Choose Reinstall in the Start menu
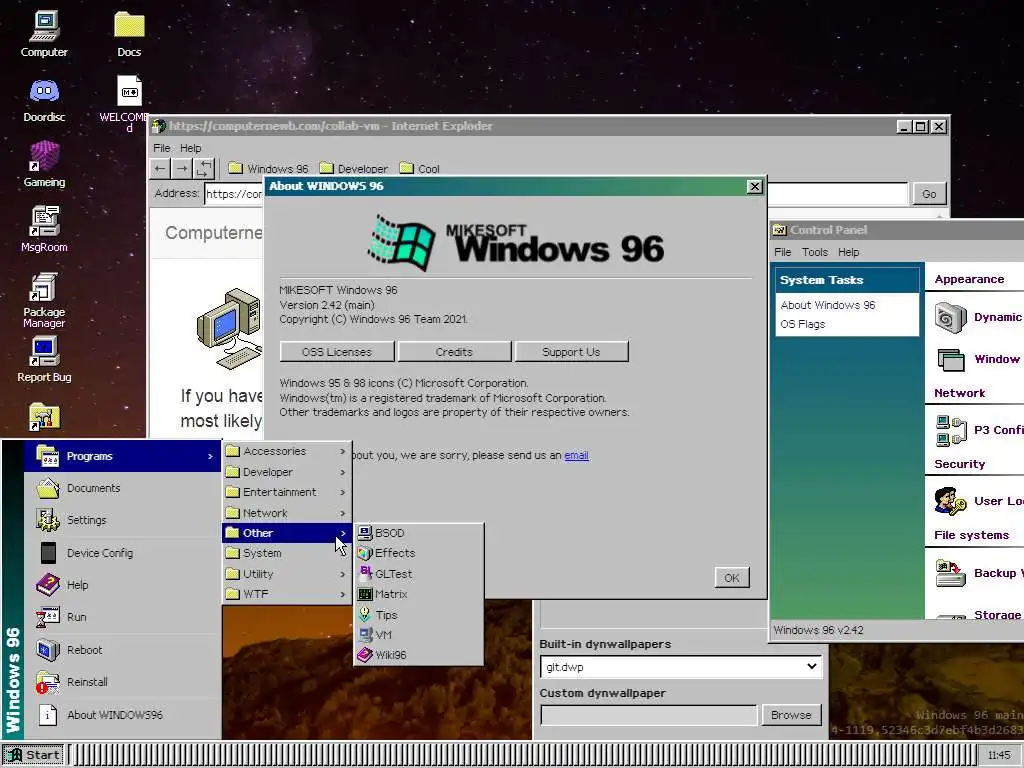Viewport: 1024px width, 768px height. tap(123, 682)
